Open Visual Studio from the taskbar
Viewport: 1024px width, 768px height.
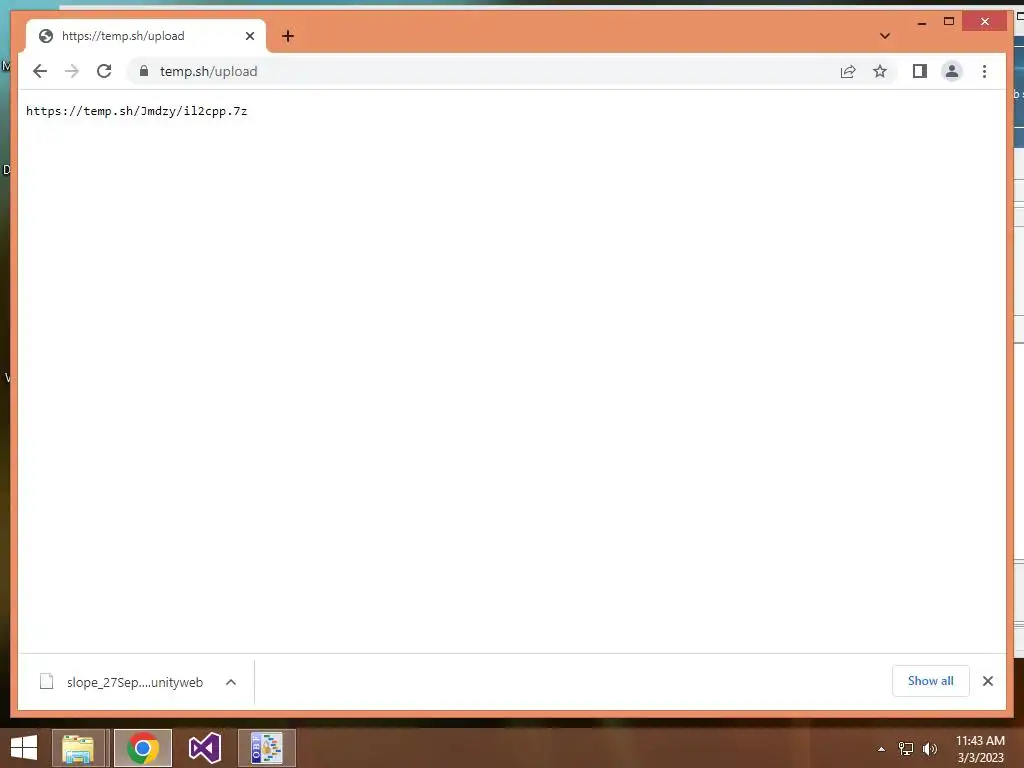point(204,748)
